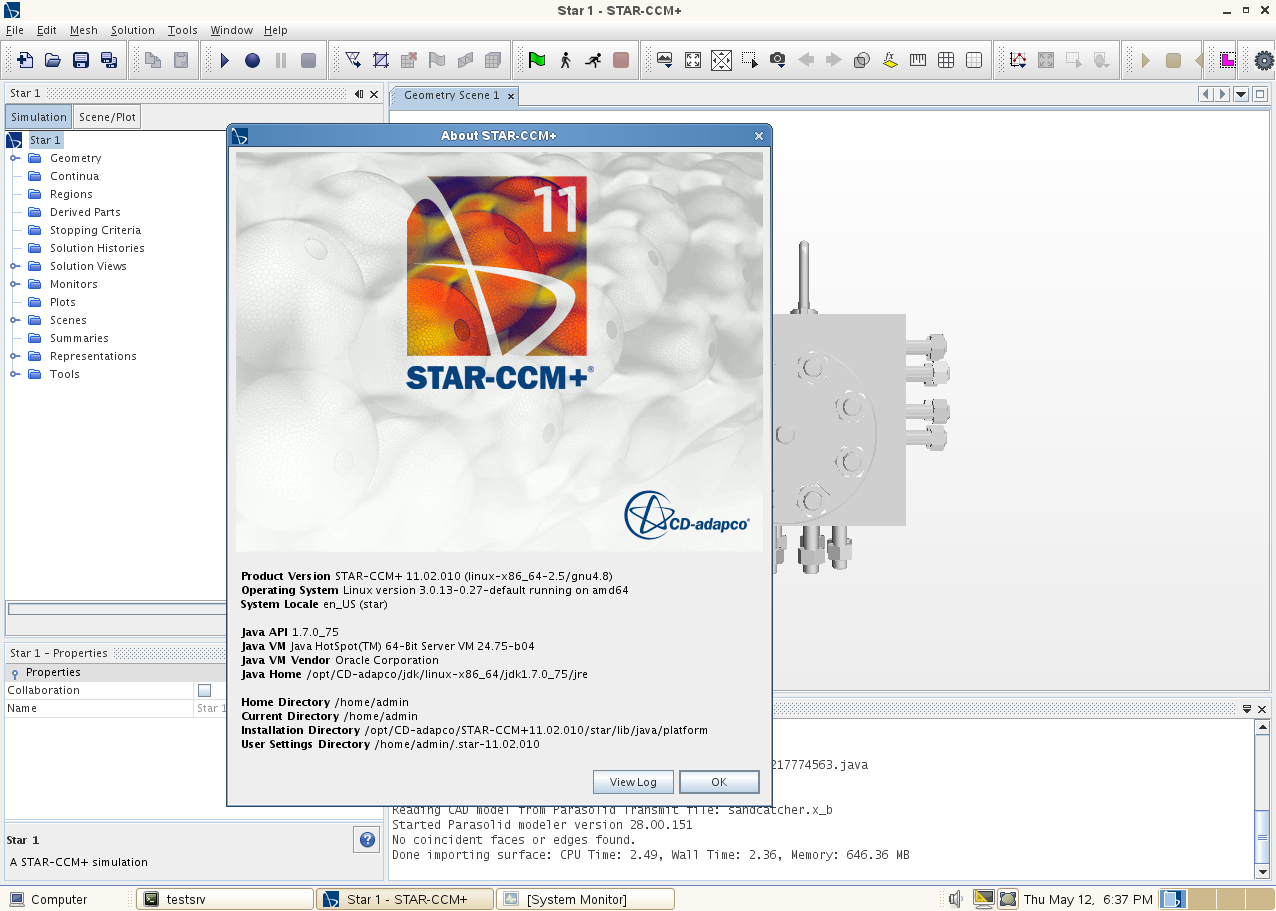The width and height of the screenshot is (1276, 911).
Task: Expand the Monitors tree node
Action: pyautogui.click(x=15, y=284)
